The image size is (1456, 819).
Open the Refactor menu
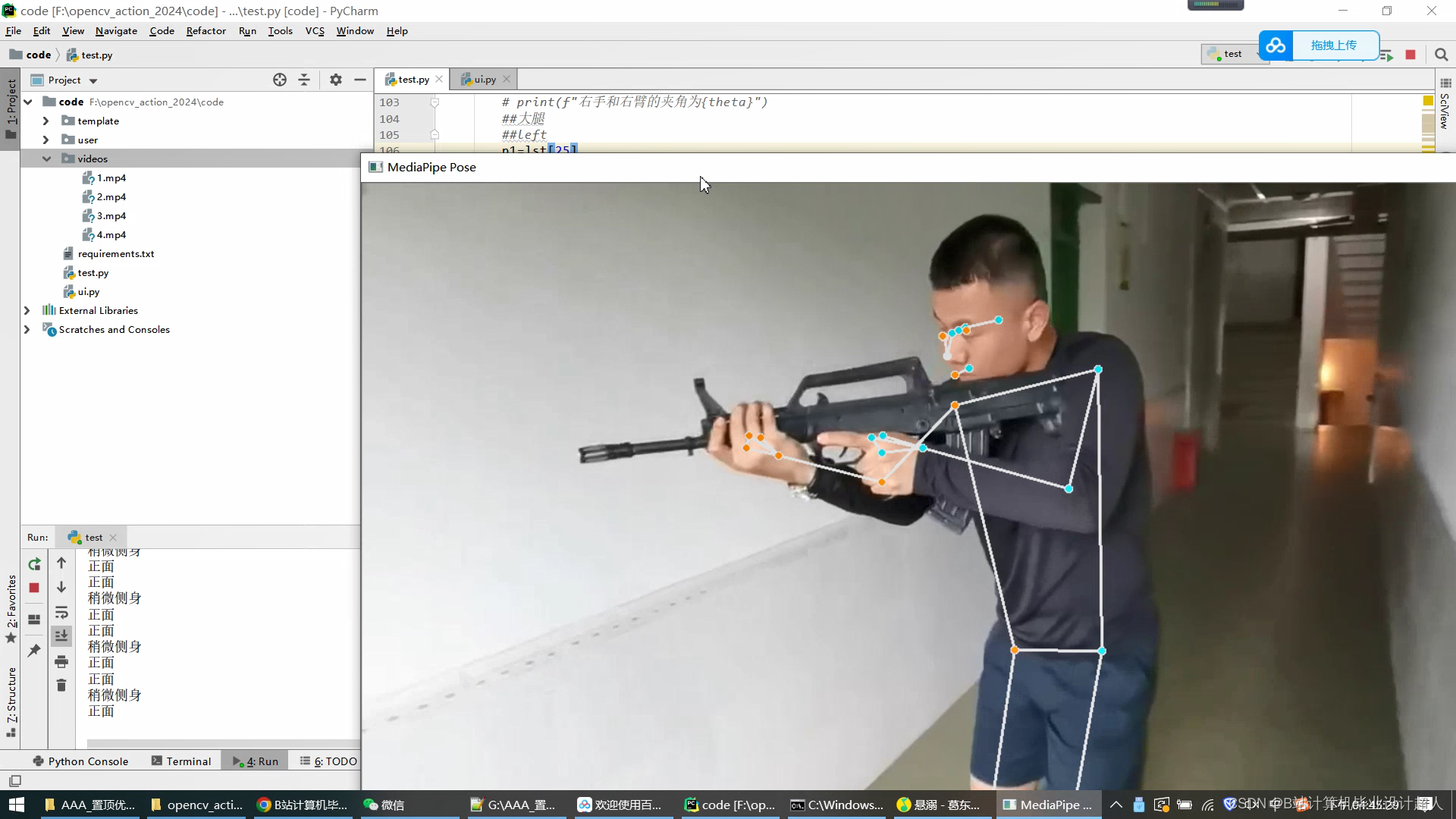pos(206,31)
